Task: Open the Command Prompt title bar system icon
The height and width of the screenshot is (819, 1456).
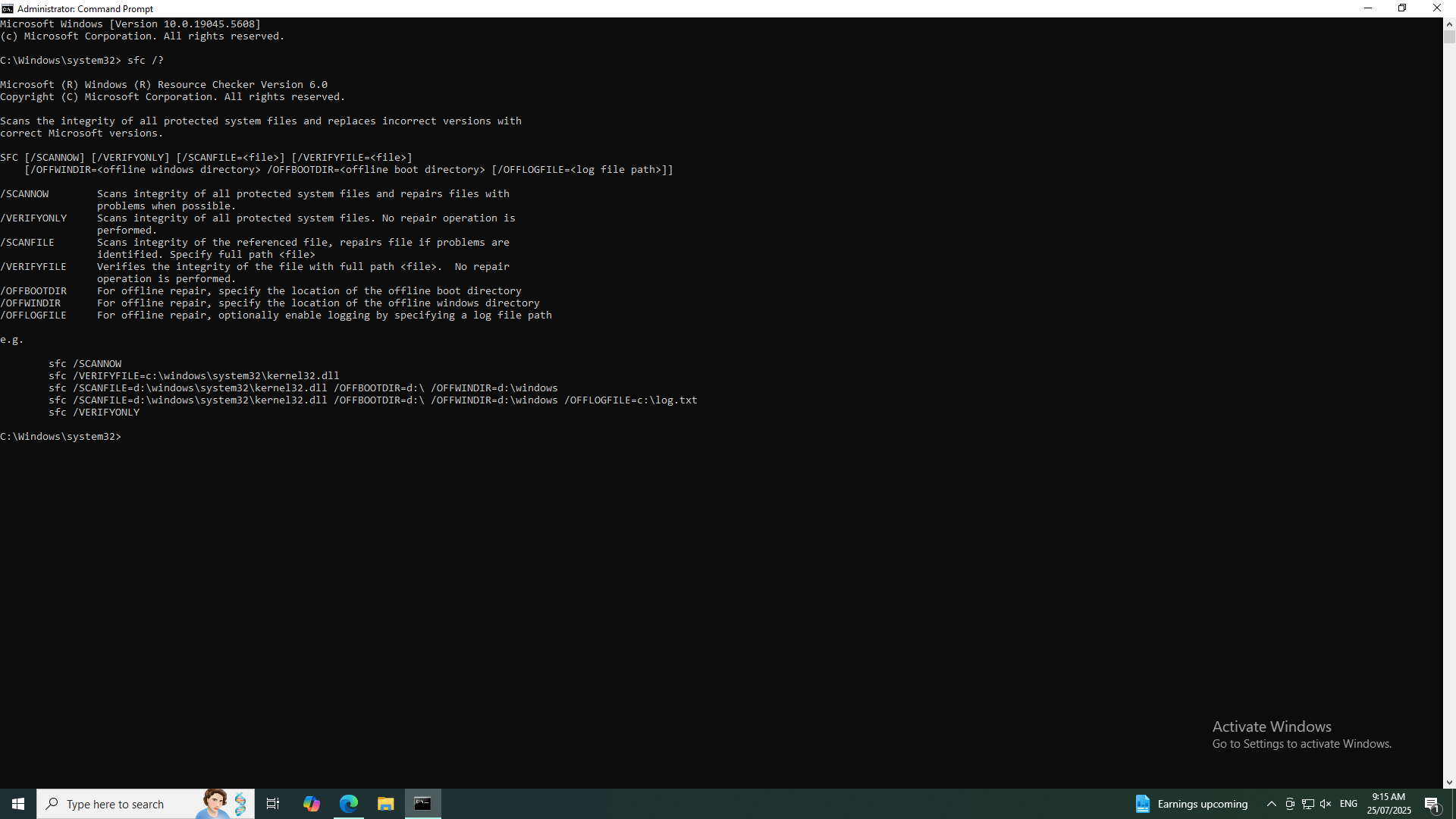Action: click(8, 8)
